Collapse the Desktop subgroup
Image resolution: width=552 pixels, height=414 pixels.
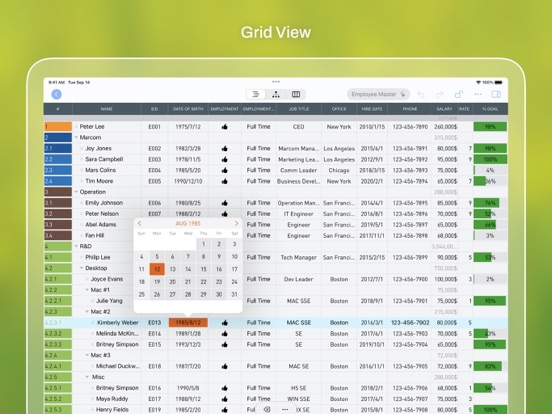click(81, 268)
